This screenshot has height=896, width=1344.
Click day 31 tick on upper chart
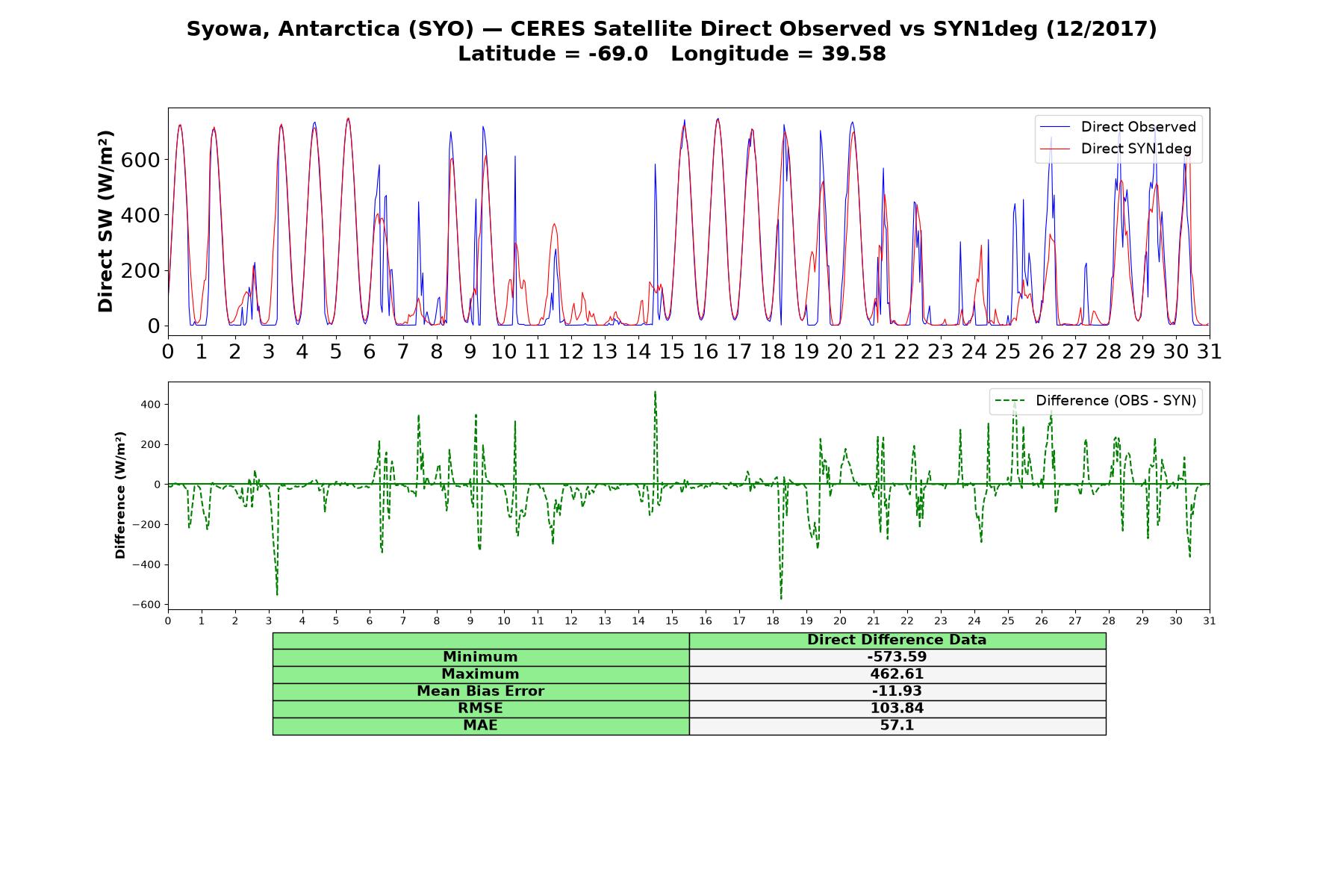pyautogui.click(x=1210, y=351)
